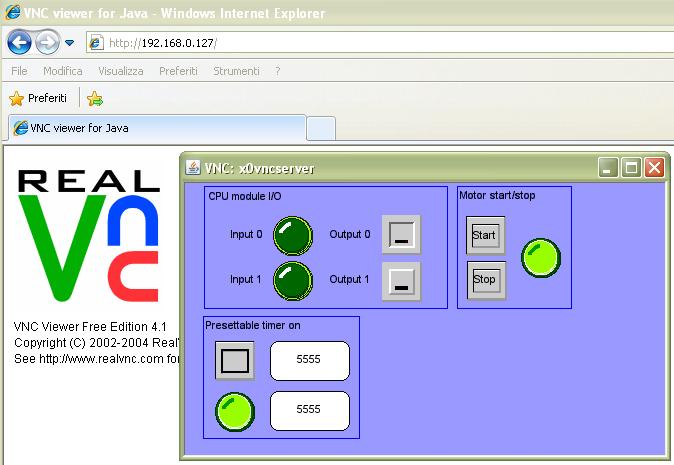This screenshot has height=465, width=674.
Task: Open the Modifica menu
Action: pos(63,71)
